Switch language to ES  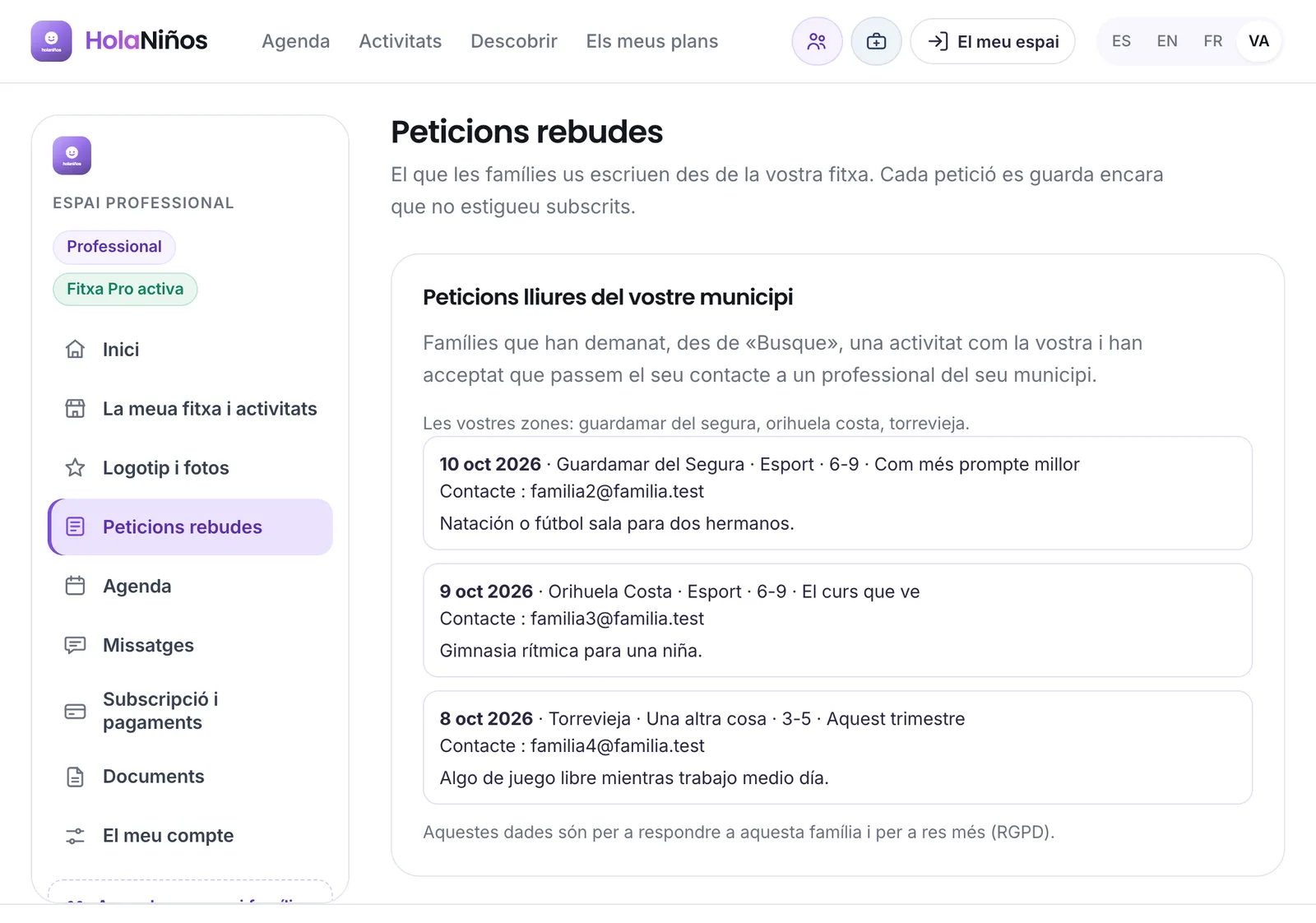[x=1121, y=41]
